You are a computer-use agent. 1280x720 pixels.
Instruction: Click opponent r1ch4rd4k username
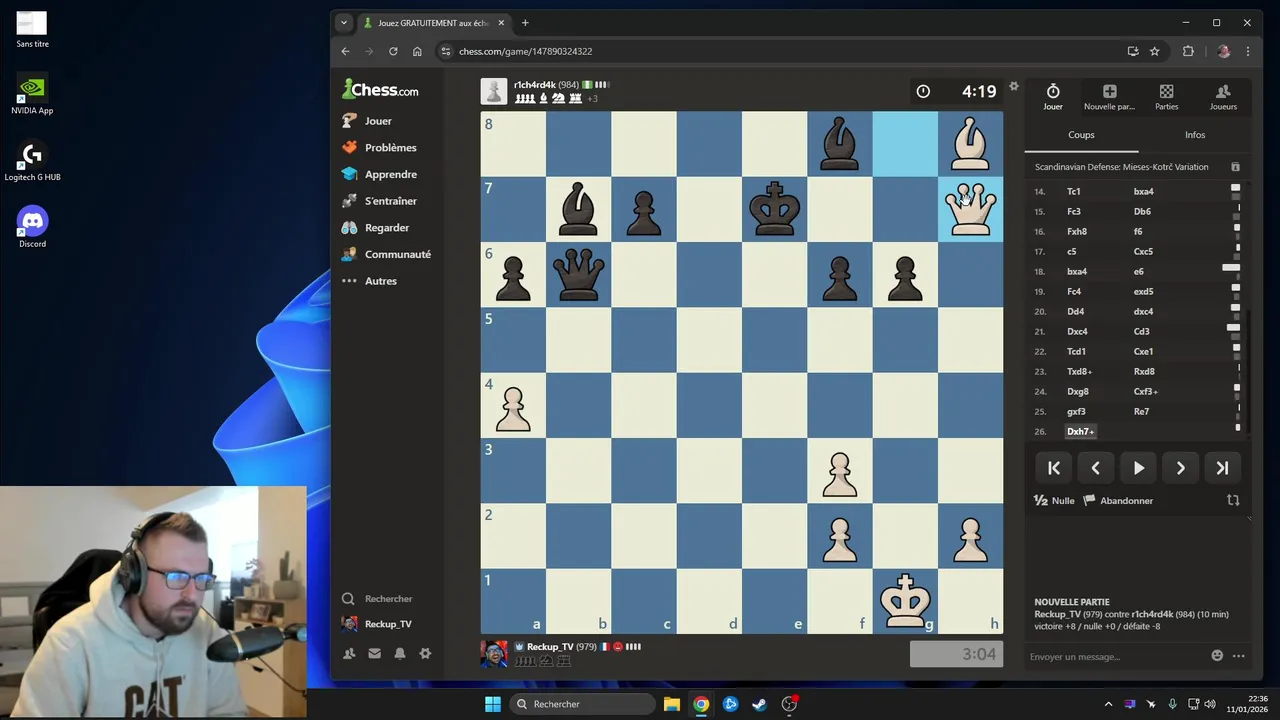tap(535, 85)
